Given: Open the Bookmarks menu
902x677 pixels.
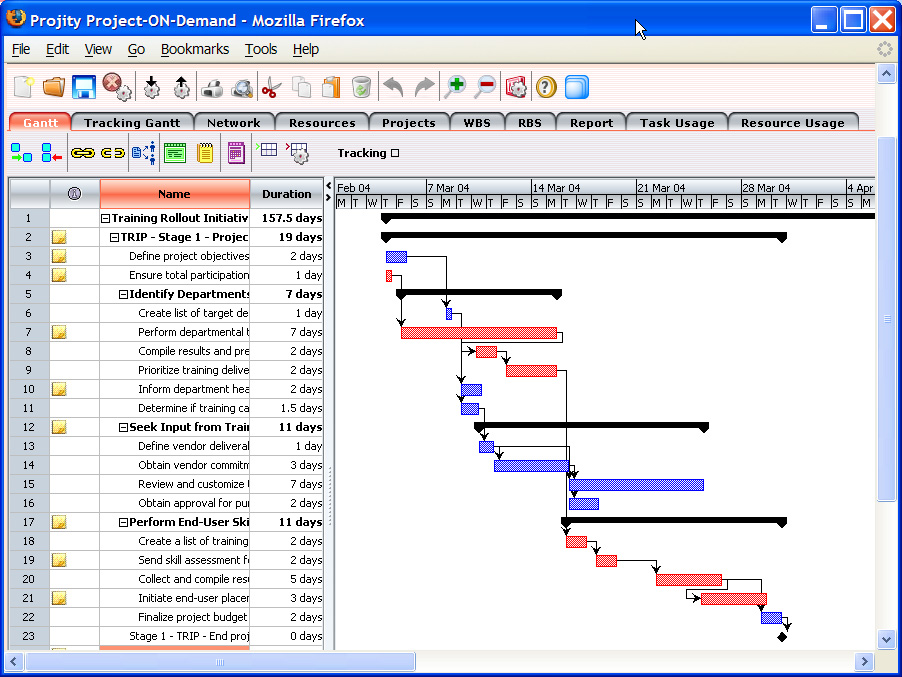Looking at the screenshot, I should (x=194, y=49).
